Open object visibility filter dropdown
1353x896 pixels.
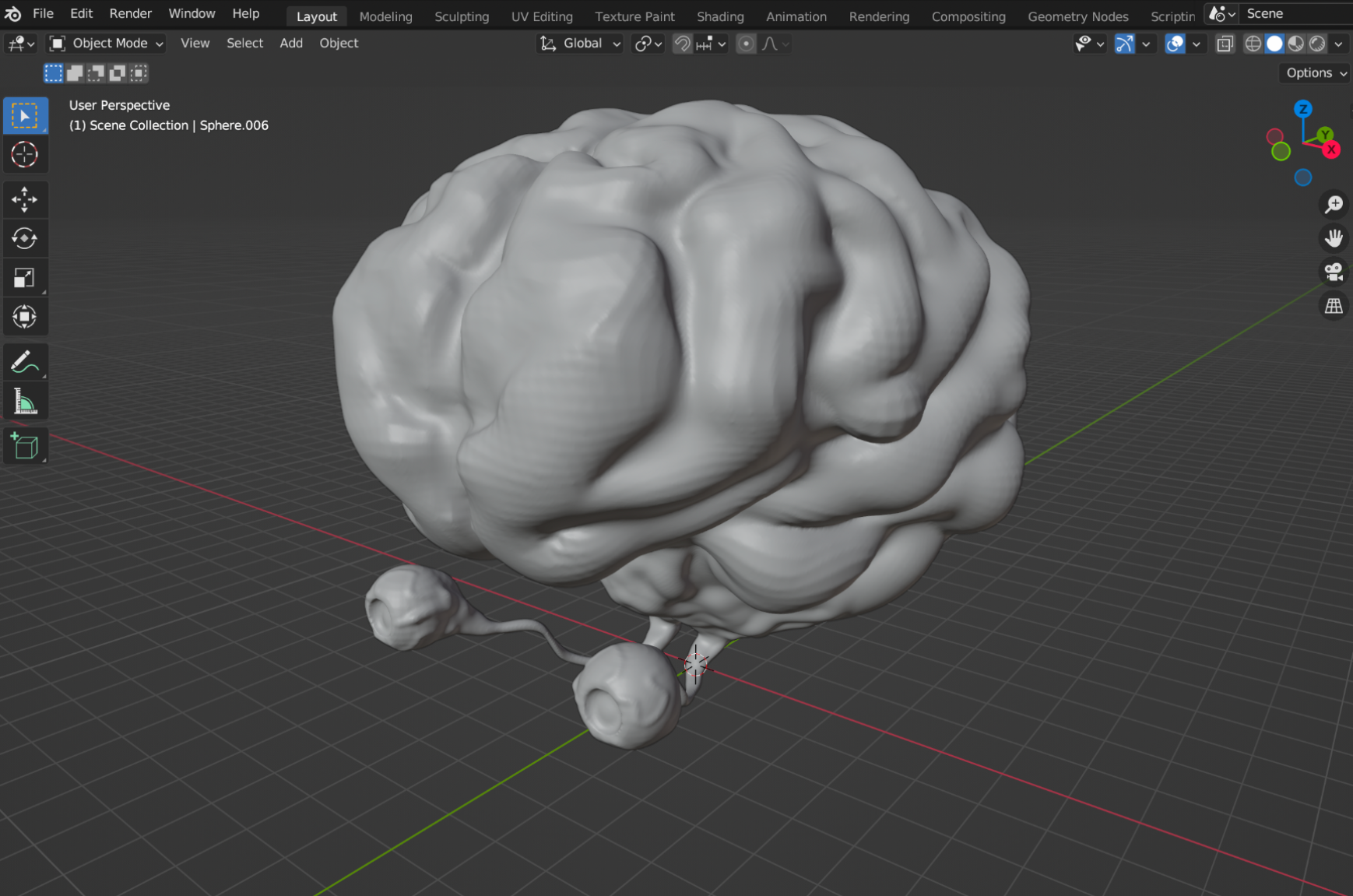pos(1089,44)
